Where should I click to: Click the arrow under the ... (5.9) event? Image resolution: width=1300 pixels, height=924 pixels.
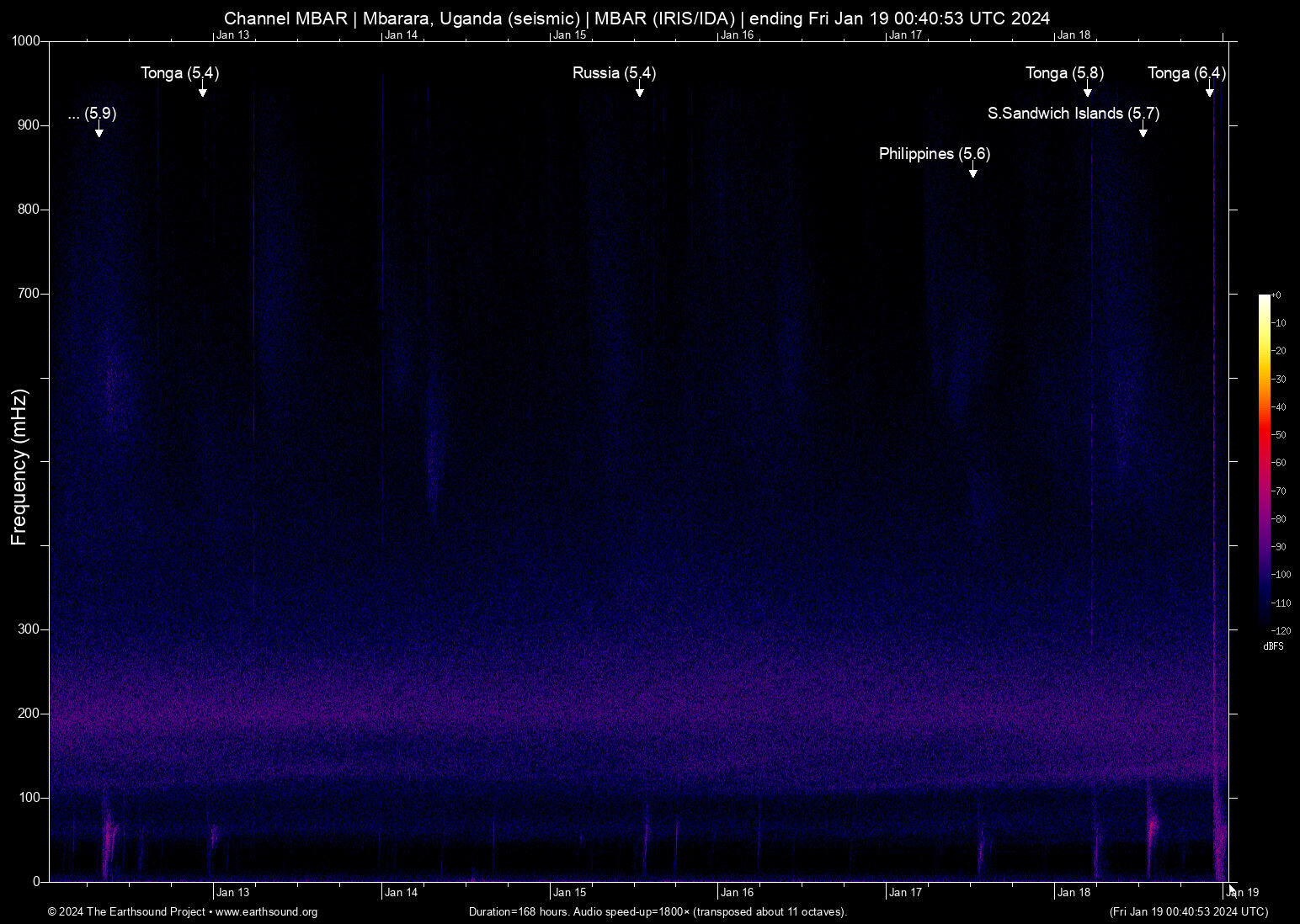tap(99, 131)
